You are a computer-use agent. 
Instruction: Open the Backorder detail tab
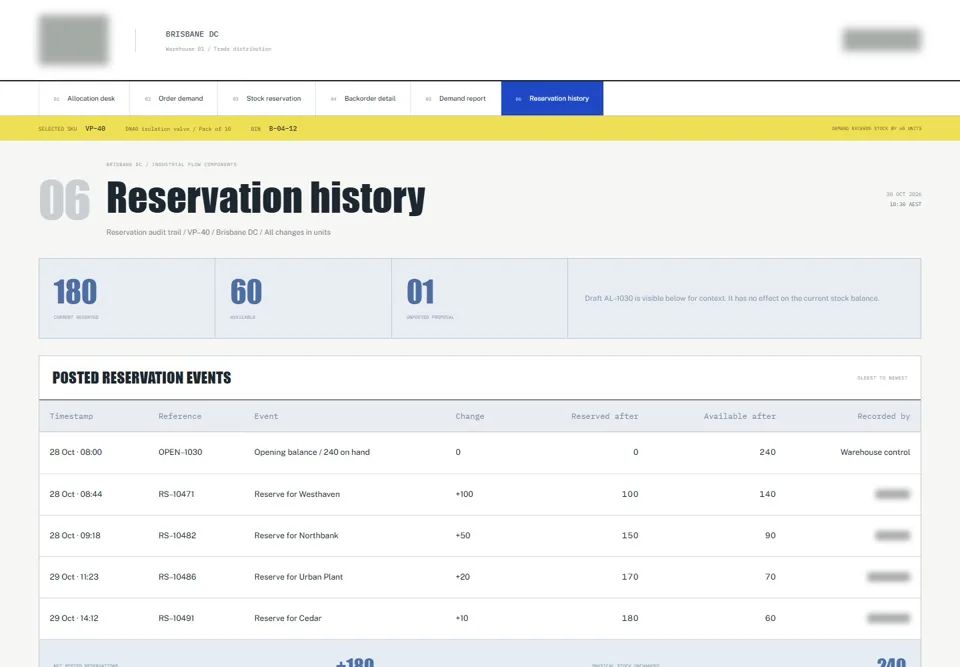363,99
